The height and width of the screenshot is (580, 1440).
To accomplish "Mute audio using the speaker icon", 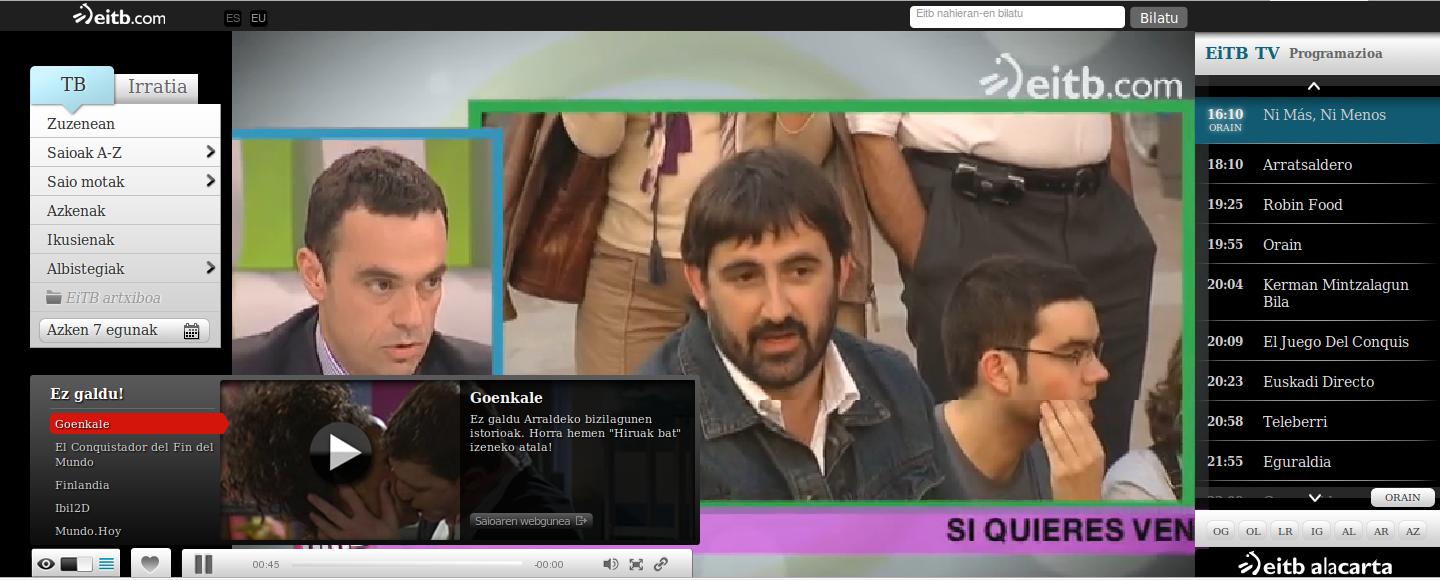I will [x=610, y=564].
